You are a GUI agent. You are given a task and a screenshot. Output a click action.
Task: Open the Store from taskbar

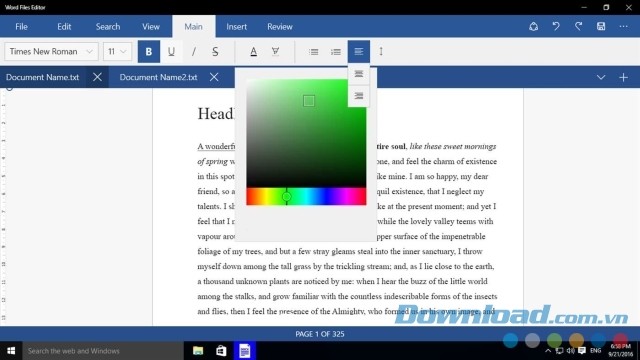click(x=221, y=351)
